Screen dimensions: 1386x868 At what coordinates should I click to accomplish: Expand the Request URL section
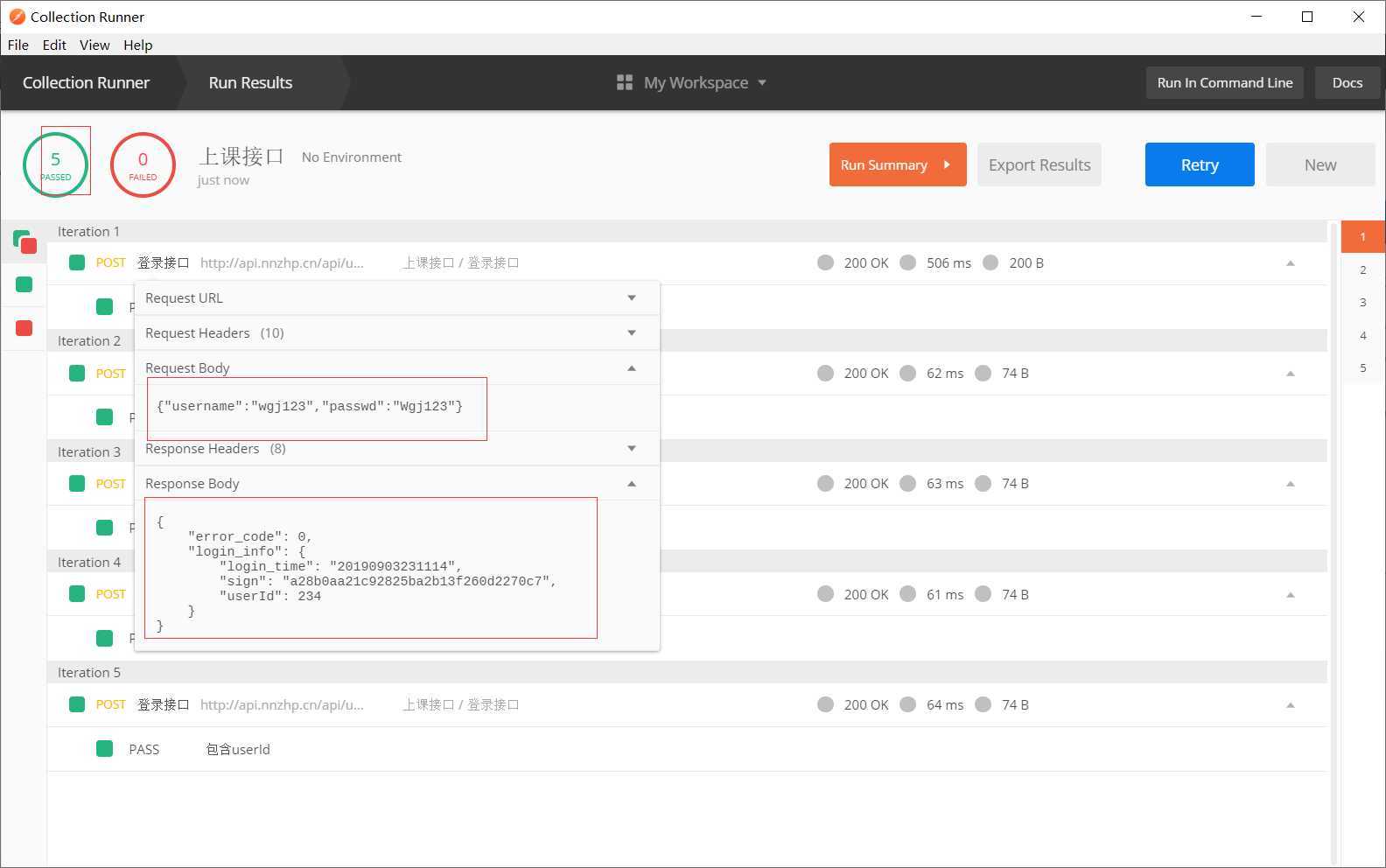pyautogui.click(x=396, y=297)
